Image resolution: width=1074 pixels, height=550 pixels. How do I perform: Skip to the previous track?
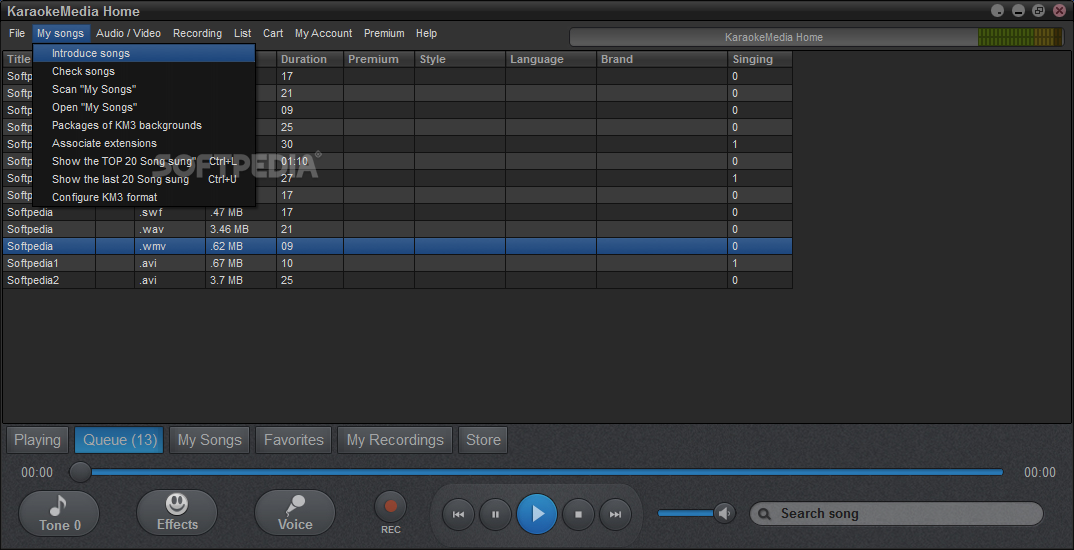(458, 514)
